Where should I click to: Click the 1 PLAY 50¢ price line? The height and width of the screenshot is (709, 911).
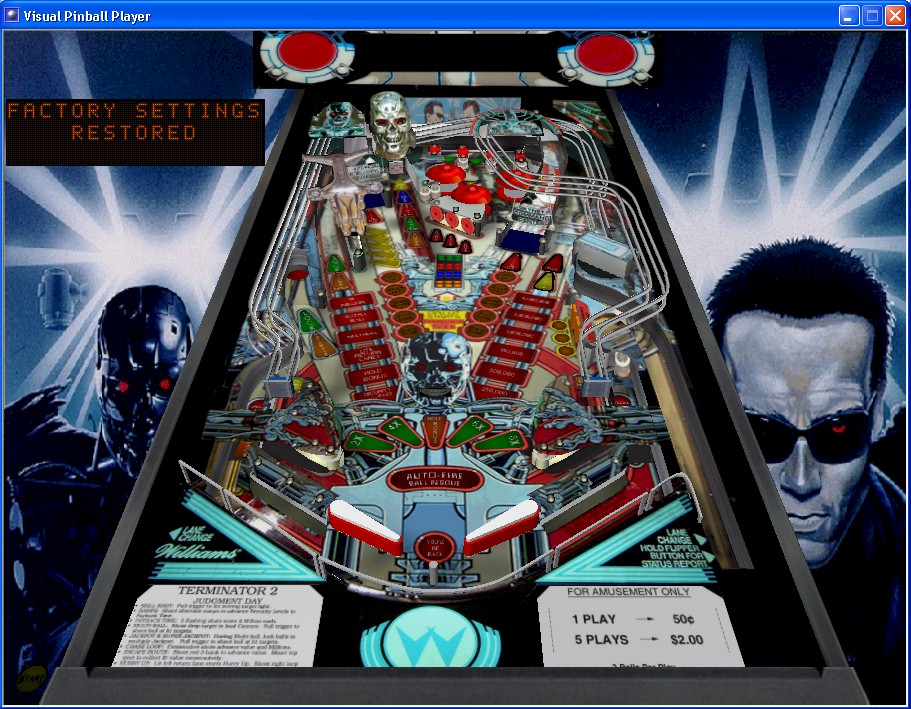[632, 619]
